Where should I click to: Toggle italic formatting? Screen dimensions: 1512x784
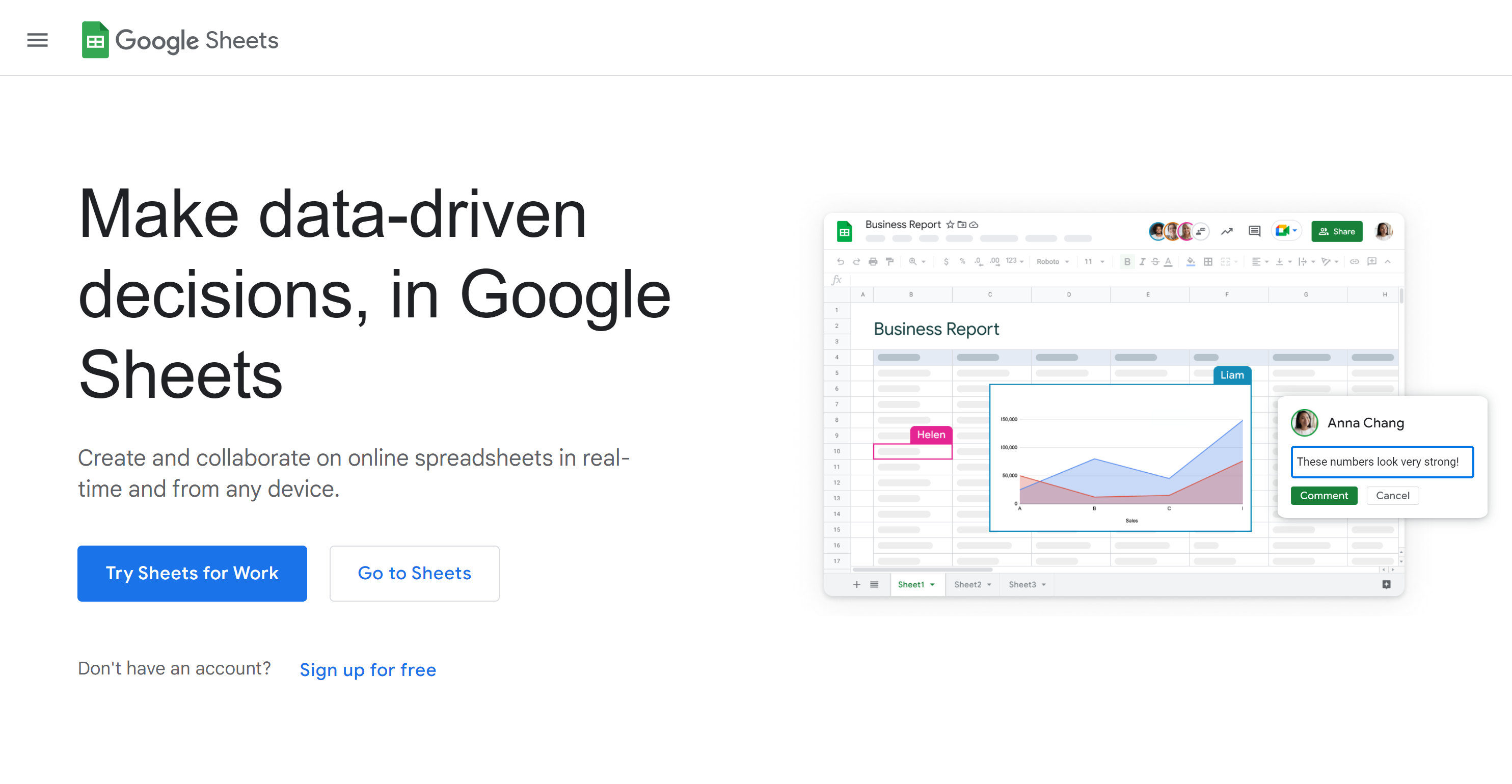[x=1142, y=262]
